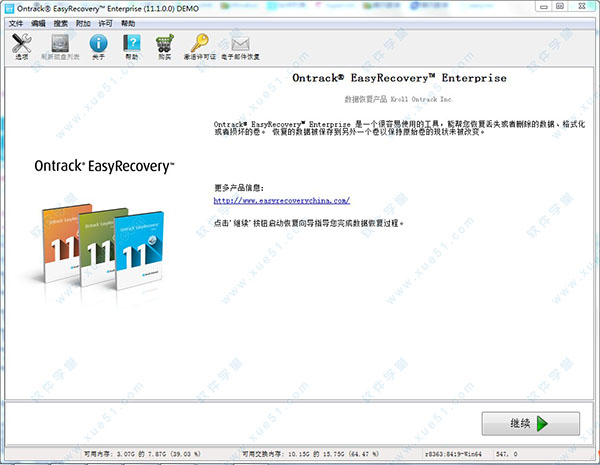Open the 许可 (License) menu

point(104,22)
